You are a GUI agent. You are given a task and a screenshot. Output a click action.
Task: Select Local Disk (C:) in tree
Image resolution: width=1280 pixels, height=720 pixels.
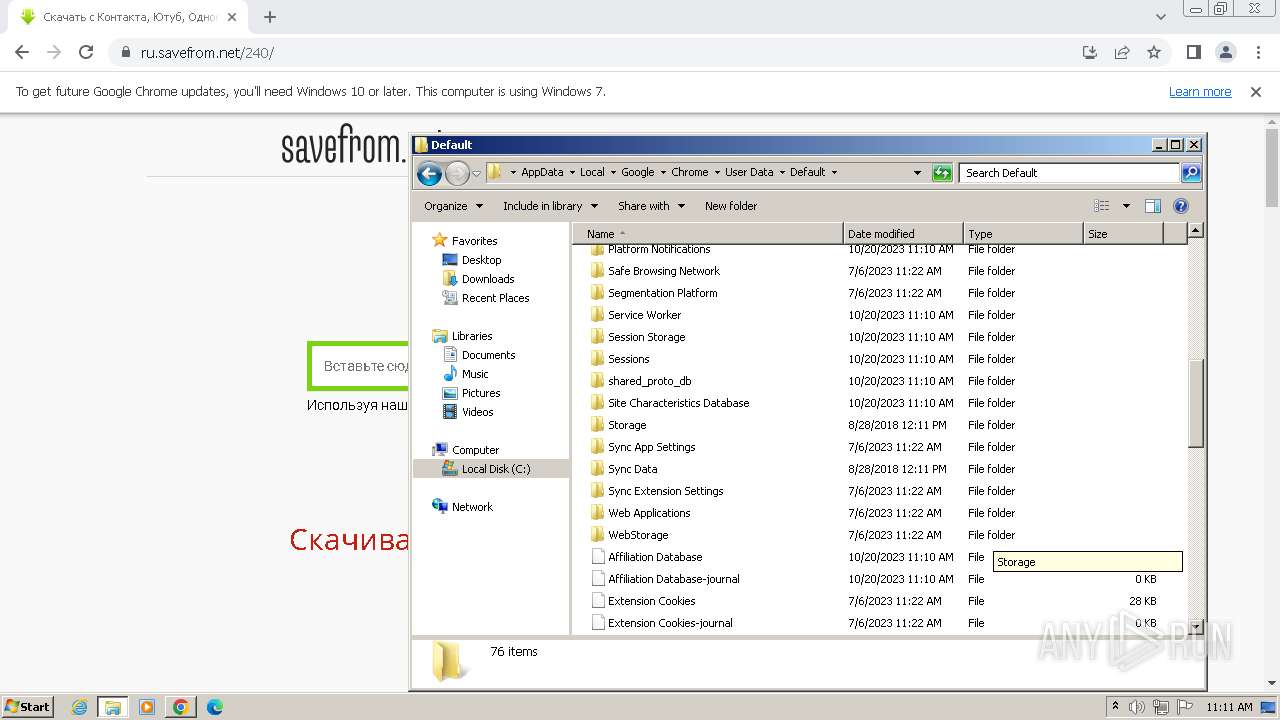(495, 469)
